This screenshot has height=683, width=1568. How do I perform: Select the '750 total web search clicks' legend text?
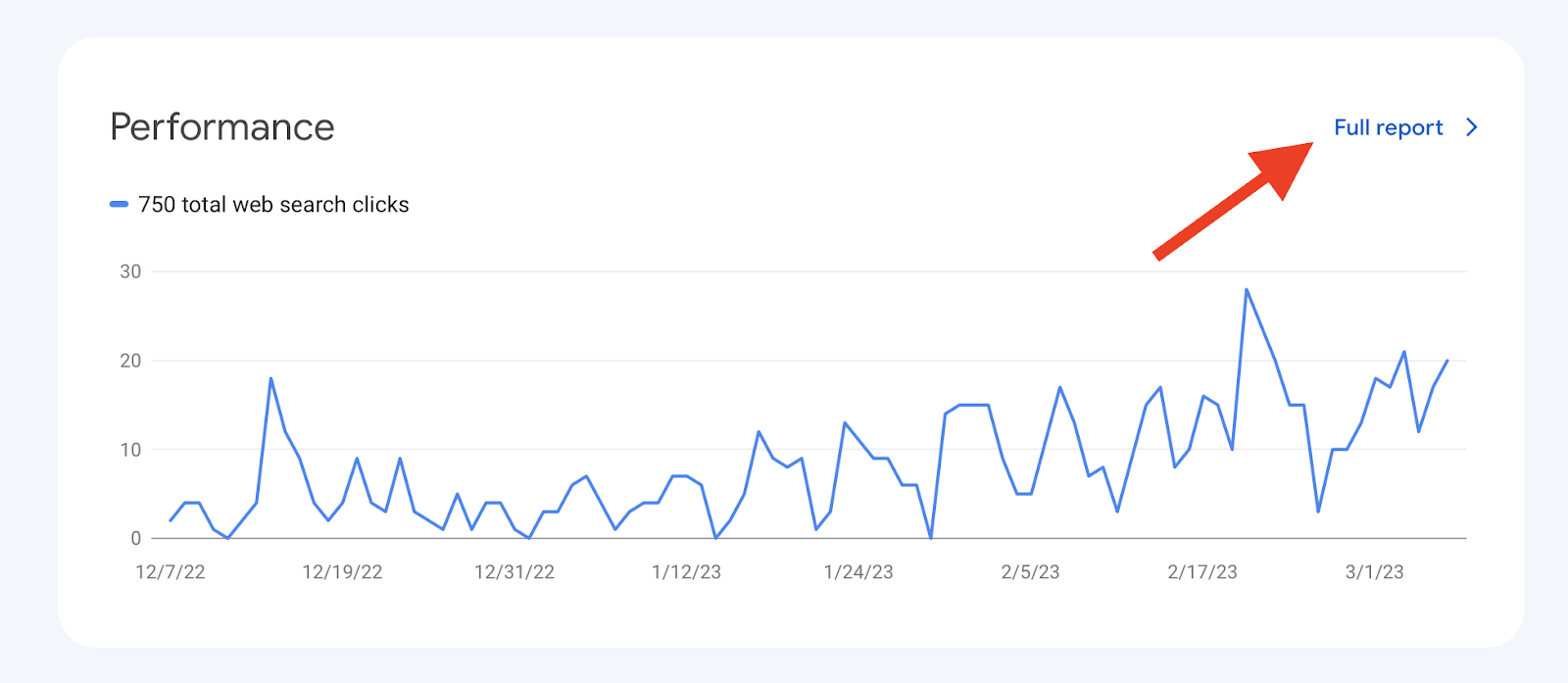[273, 205]
